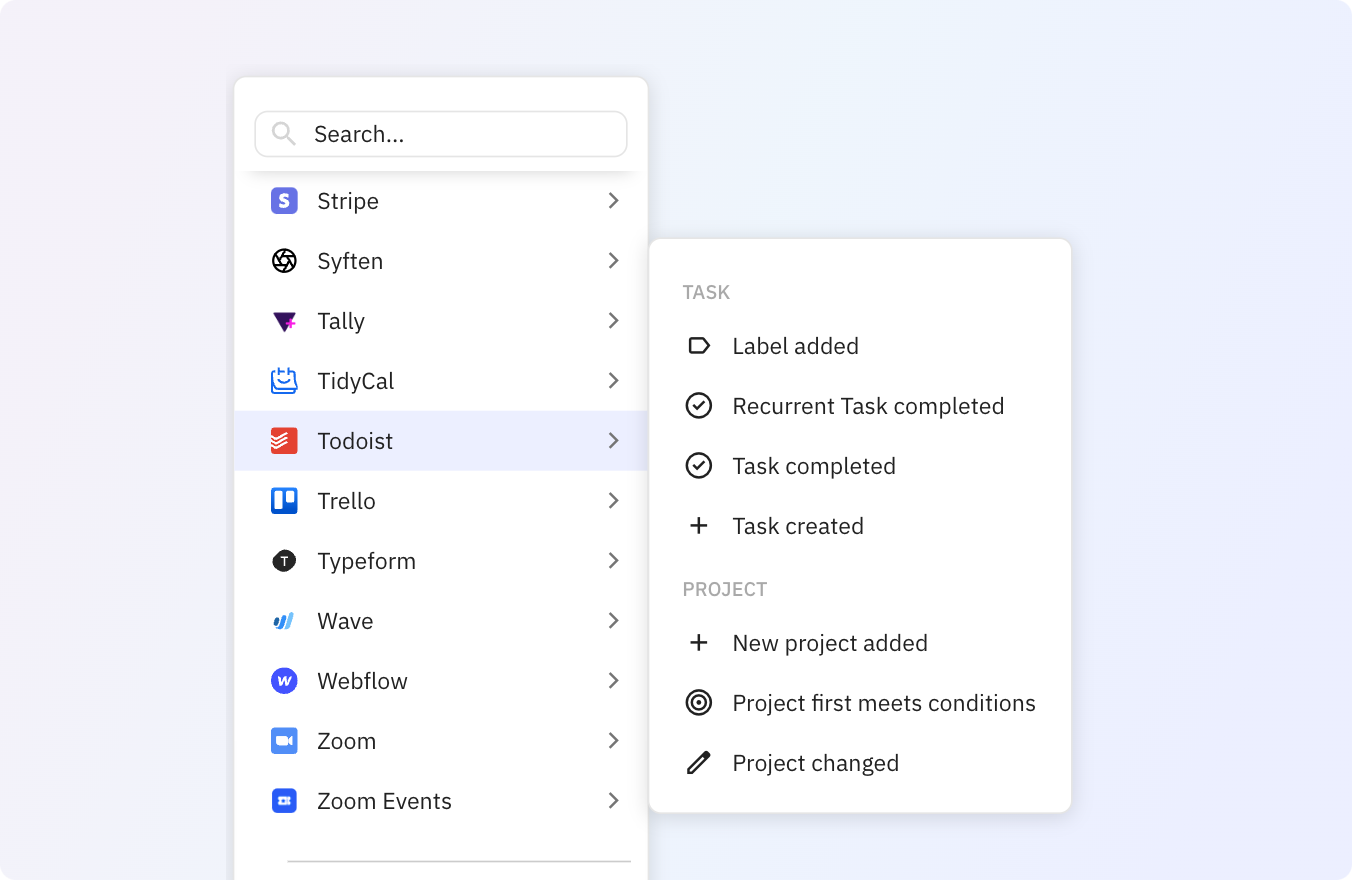Select Recurrent Task completed option

click(867, 406)
